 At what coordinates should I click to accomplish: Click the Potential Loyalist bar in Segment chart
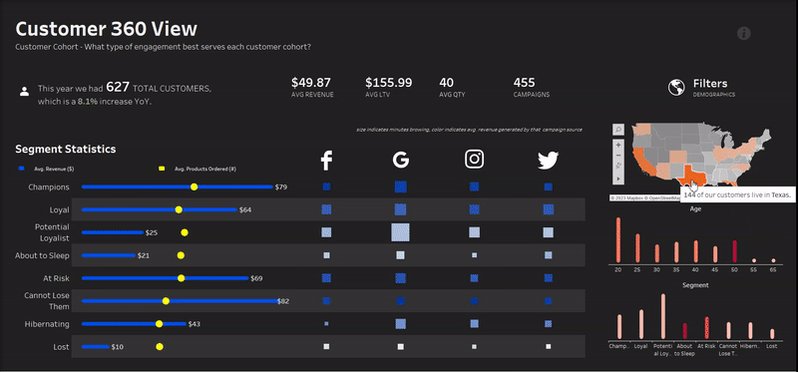[663, 316]
